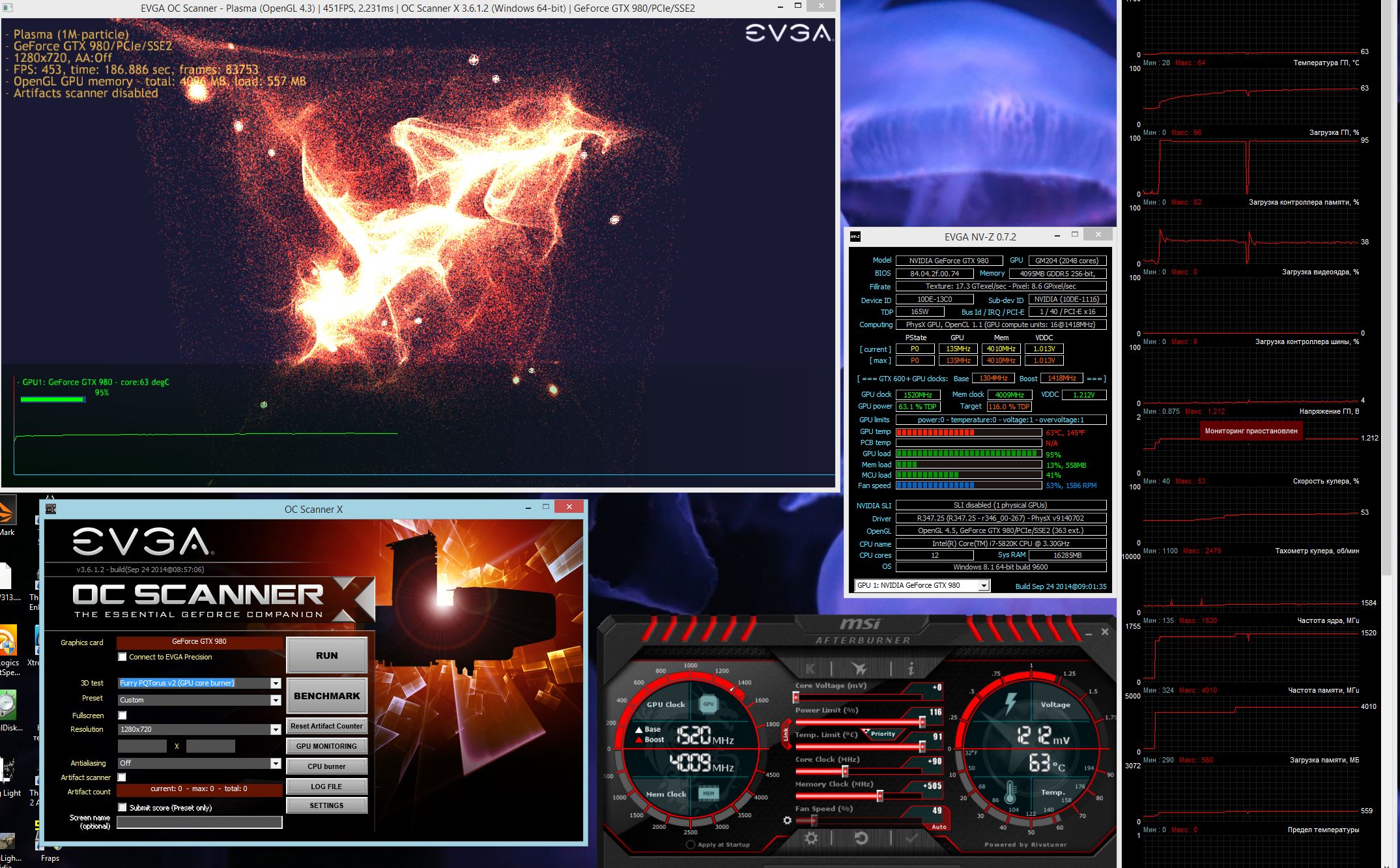Click the Screen name input field

coord(199,822)
